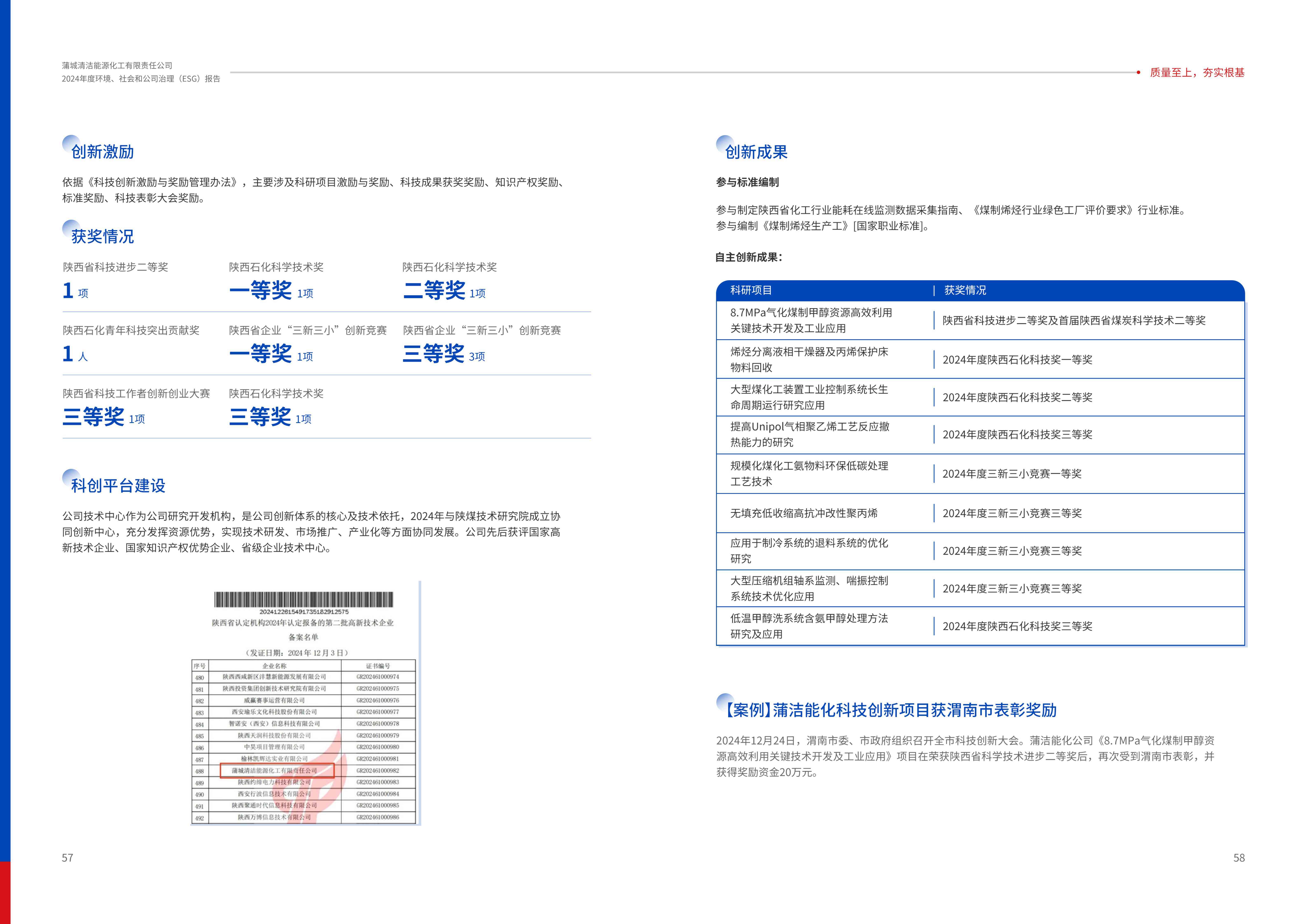Click the company name in the page header
Viewport: 1307px width, 924px height.
[117, 65]
